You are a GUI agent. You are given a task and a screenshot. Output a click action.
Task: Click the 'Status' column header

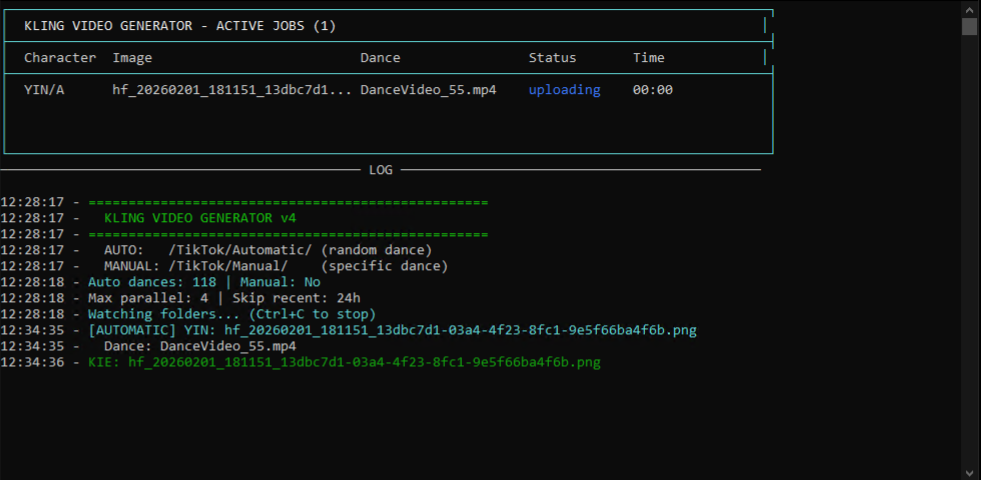point(552,58)
